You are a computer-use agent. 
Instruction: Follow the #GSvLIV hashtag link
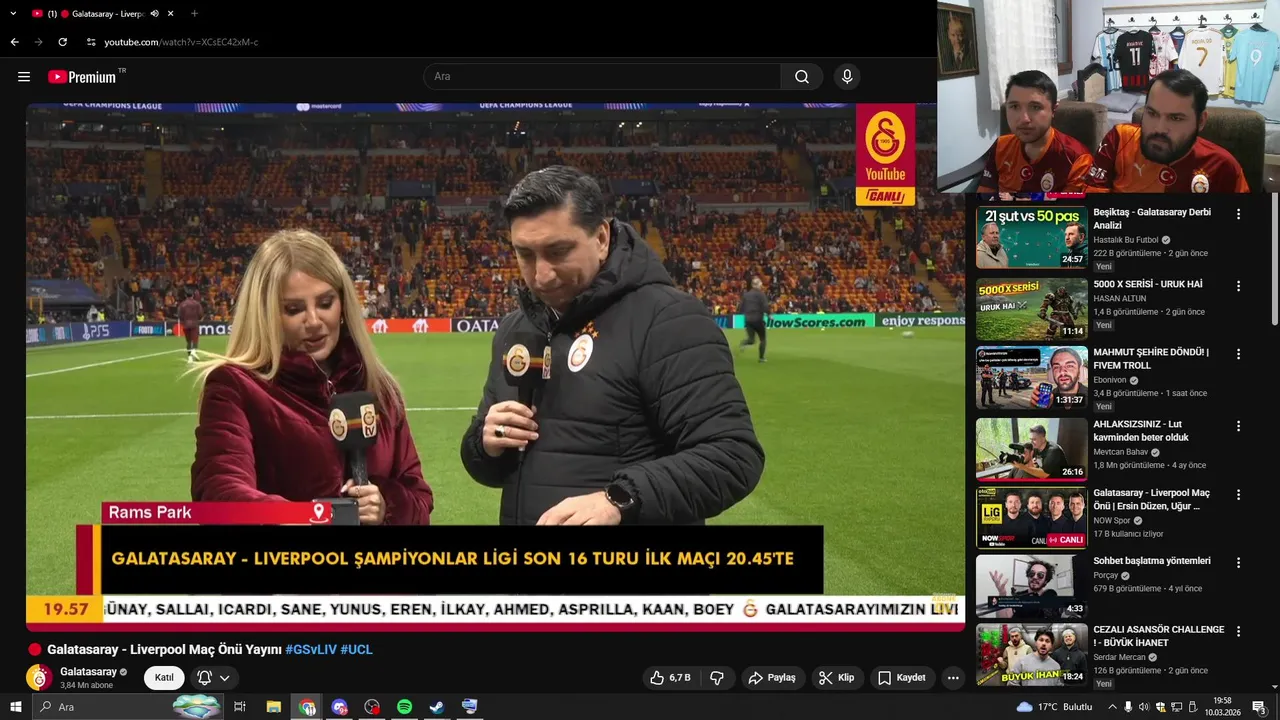tap(311, 650)
